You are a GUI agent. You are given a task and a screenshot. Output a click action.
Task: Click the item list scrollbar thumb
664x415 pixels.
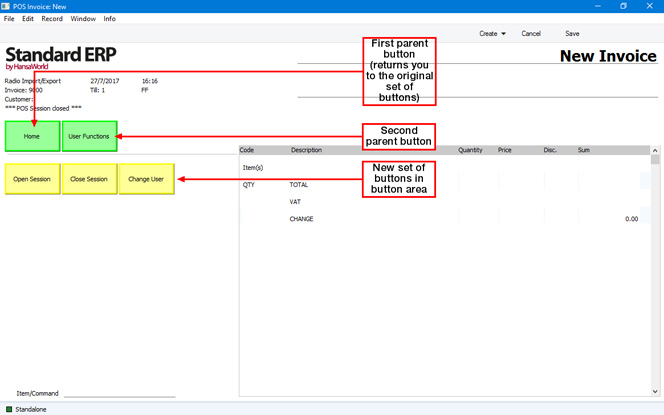click(655, 160)
